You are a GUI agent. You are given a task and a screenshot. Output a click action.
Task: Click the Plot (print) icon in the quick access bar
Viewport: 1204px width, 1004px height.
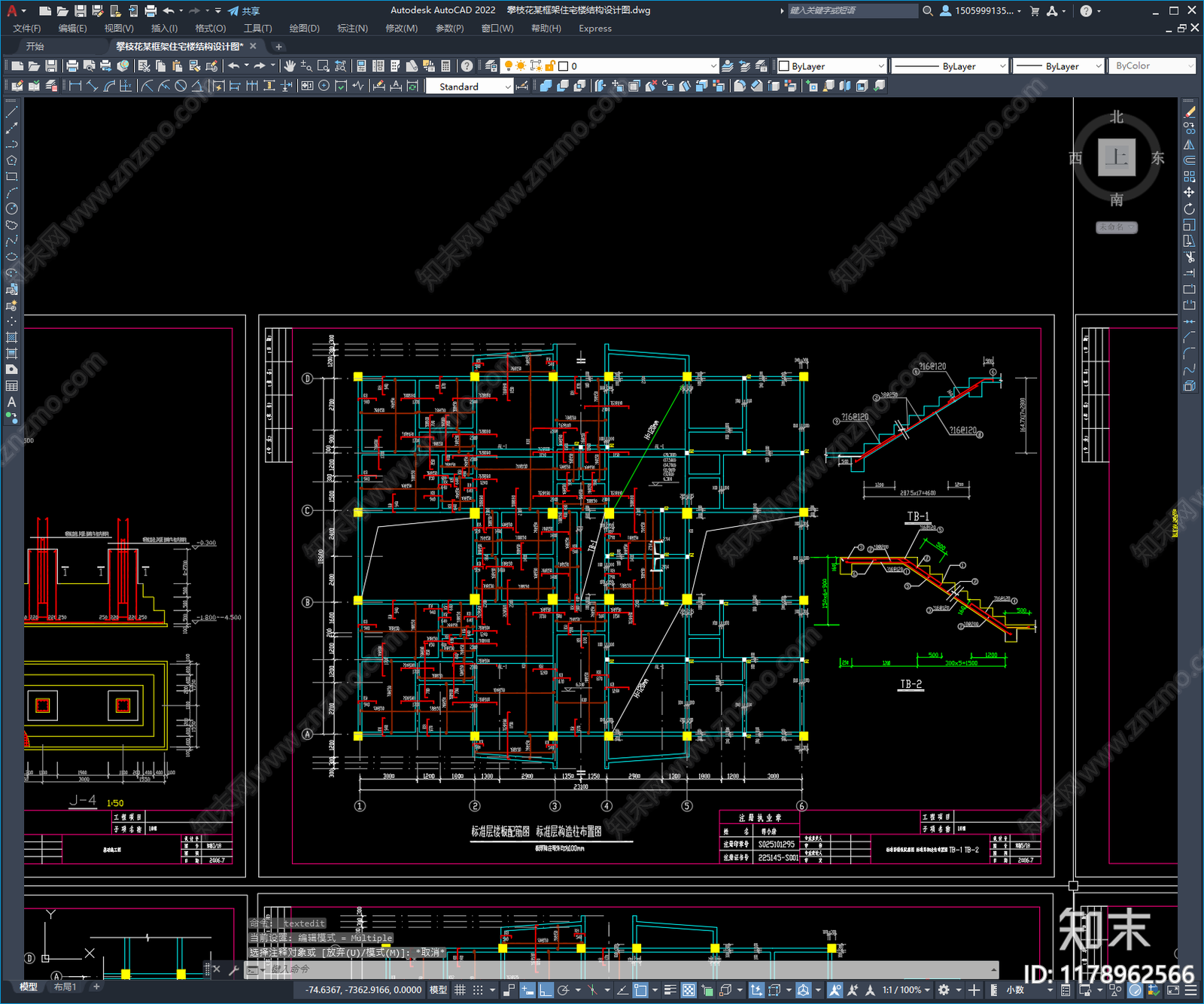[150, 11]
